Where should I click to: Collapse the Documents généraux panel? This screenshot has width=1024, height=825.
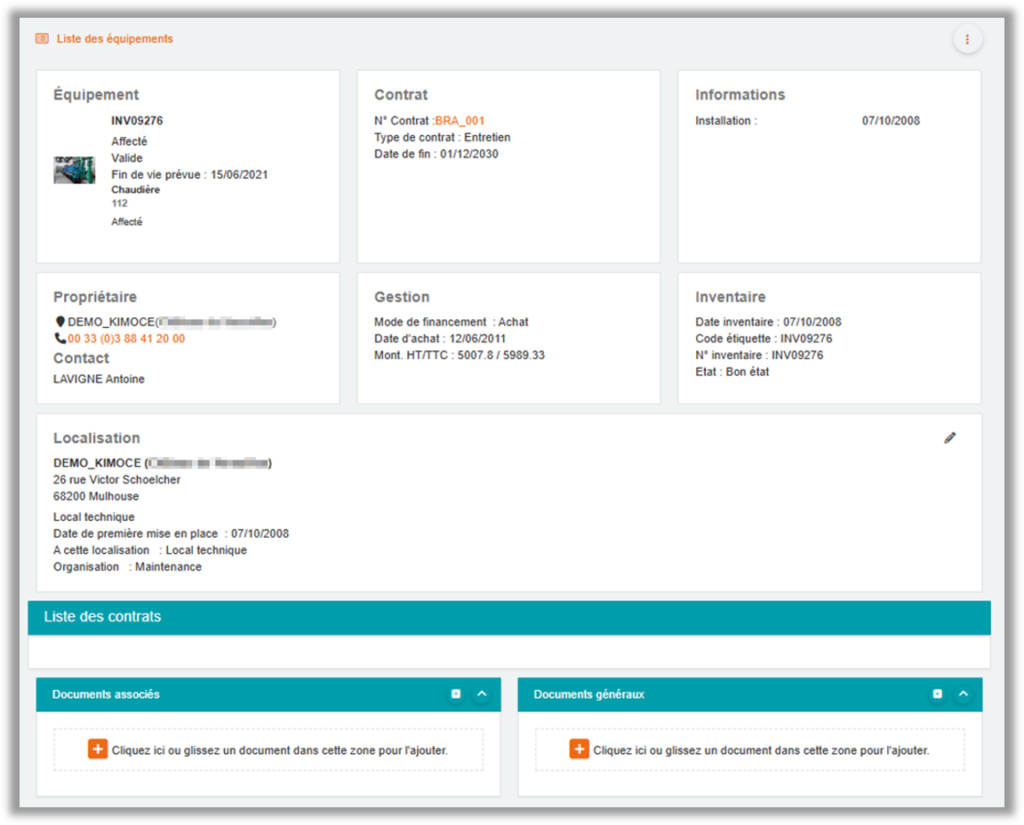963,694
